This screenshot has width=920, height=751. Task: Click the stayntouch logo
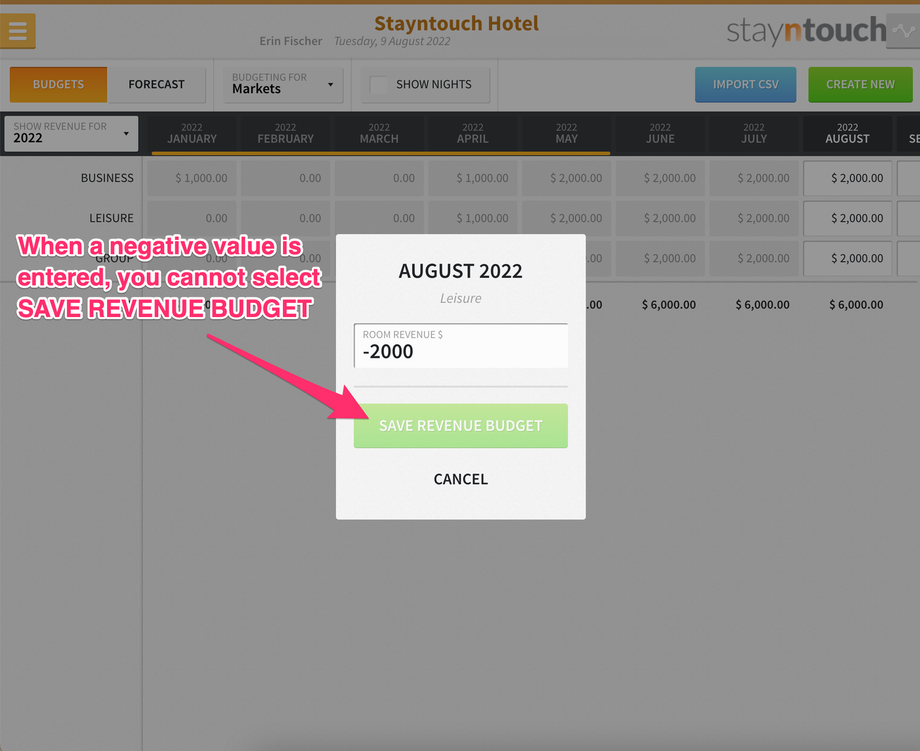[806, 31]
